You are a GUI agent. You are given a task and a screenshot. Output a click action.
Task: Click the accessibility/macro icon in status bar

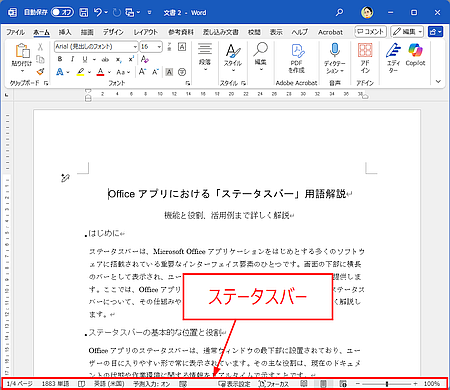point(183,384)
